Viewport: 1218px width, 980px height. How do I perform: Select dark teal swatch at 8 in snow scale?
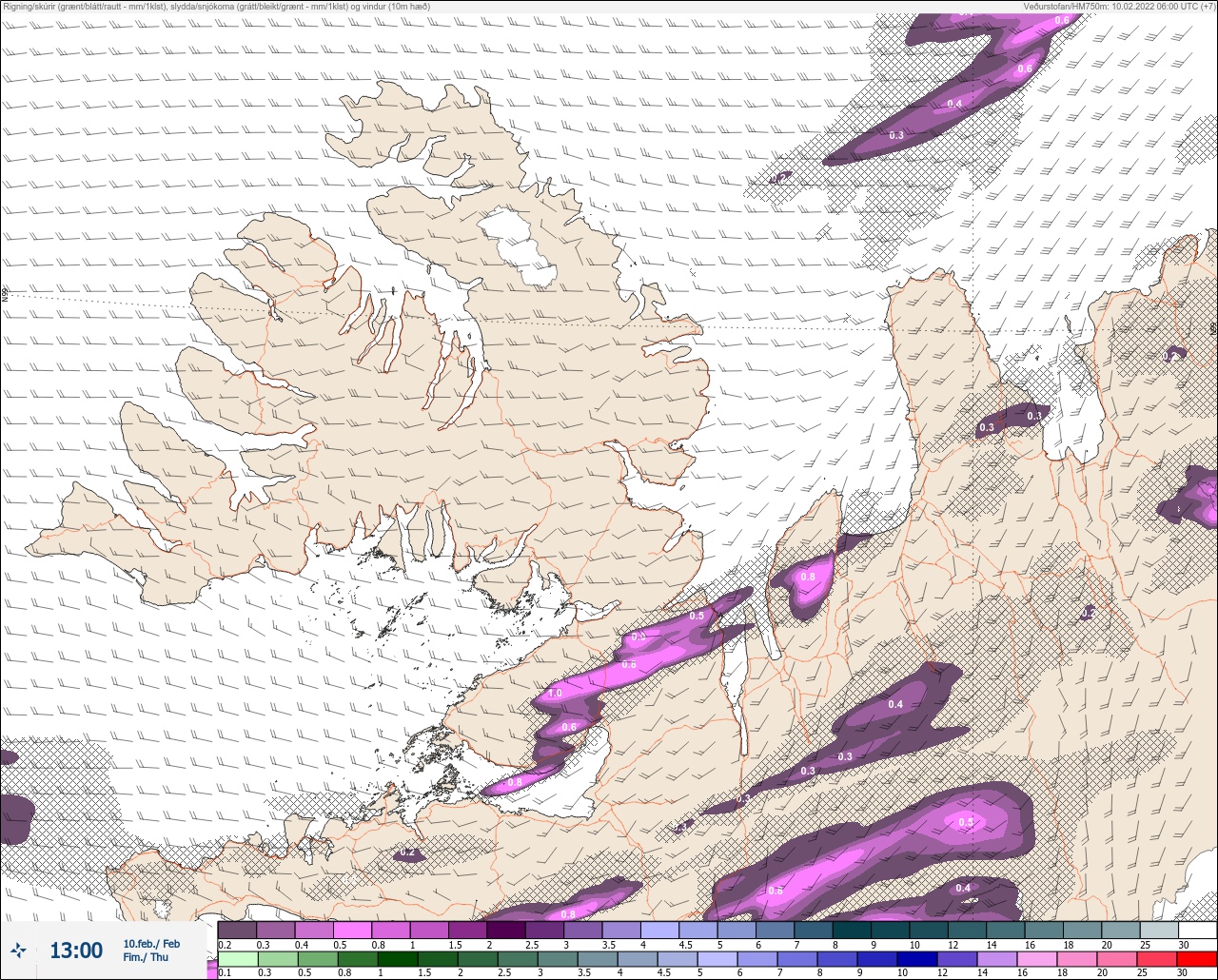click(x=852, y=931)
